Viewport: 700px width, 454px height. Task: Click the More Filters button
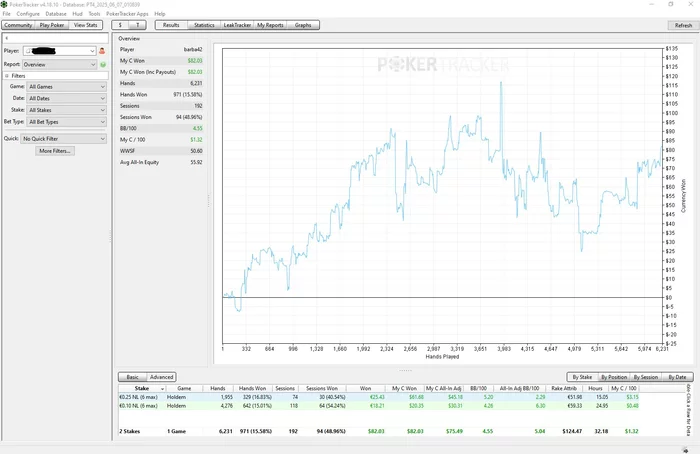pos(55,151)
